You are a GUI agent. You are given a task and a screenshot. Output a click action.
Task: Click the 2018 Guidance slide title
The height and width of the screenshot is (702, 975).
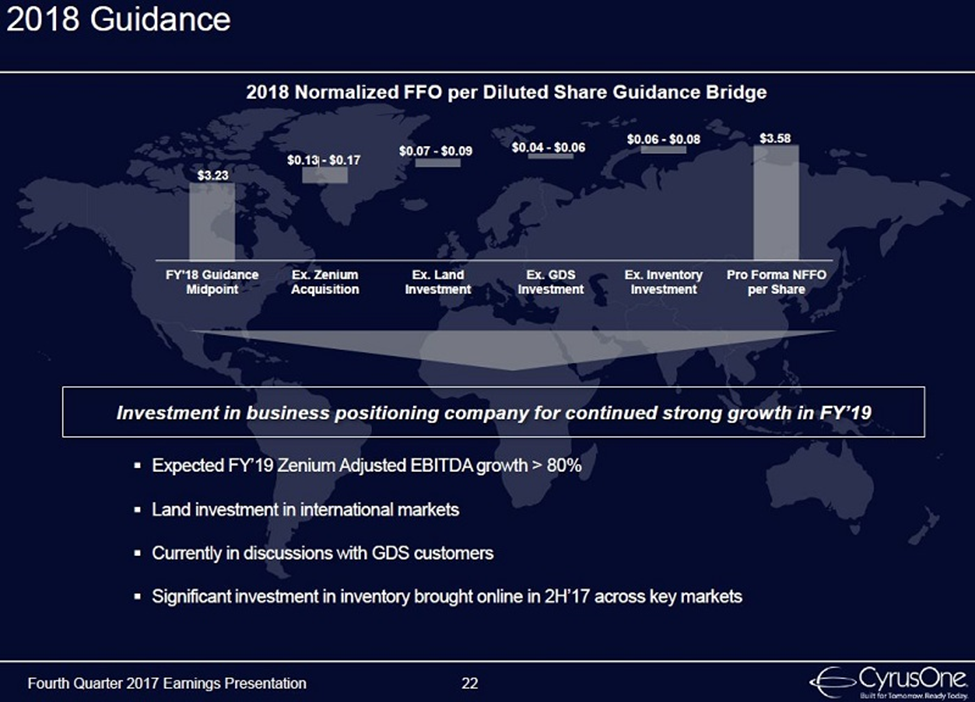click(118, 20)
